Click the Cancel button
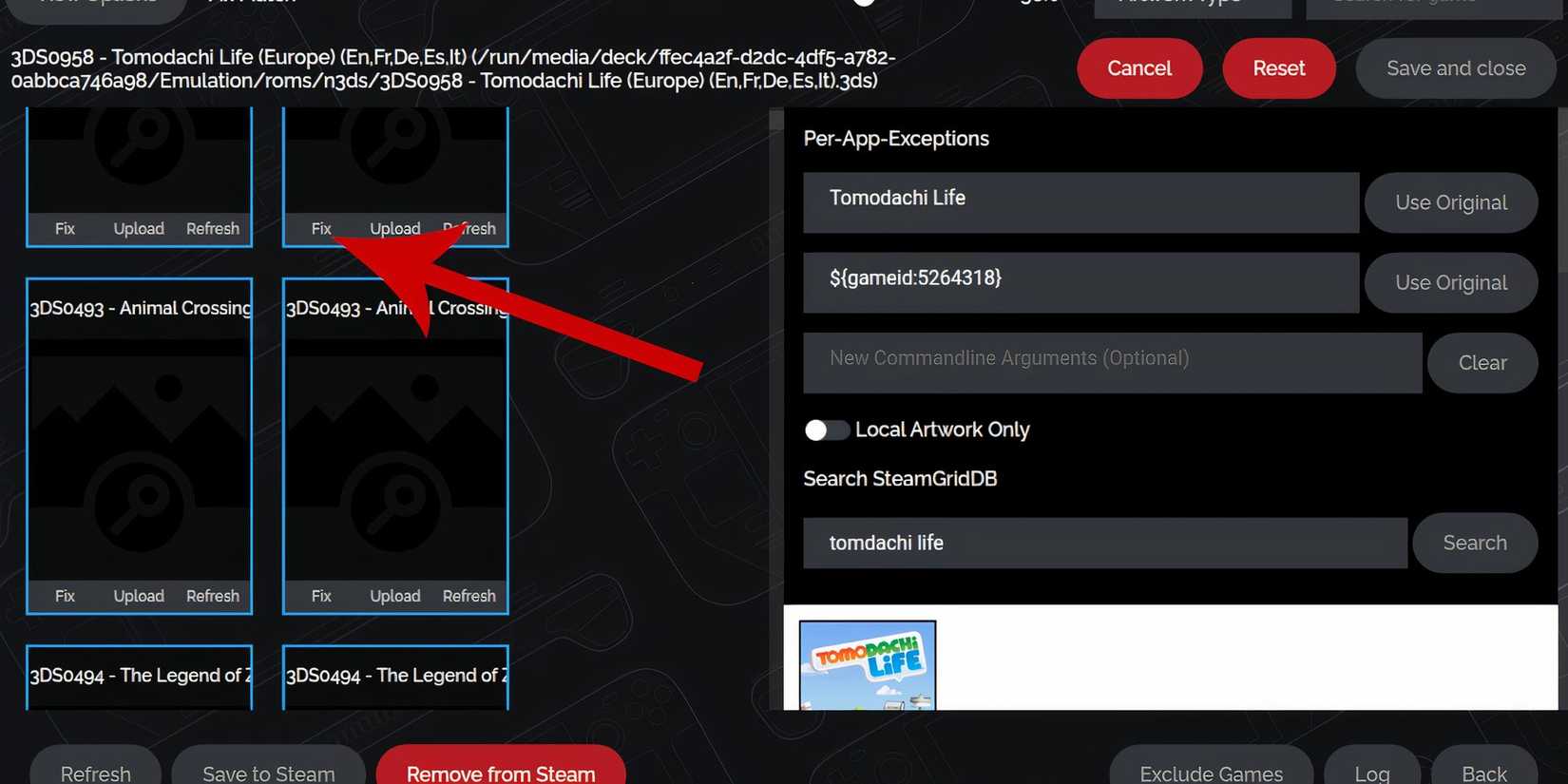 tap(1139, 68)
